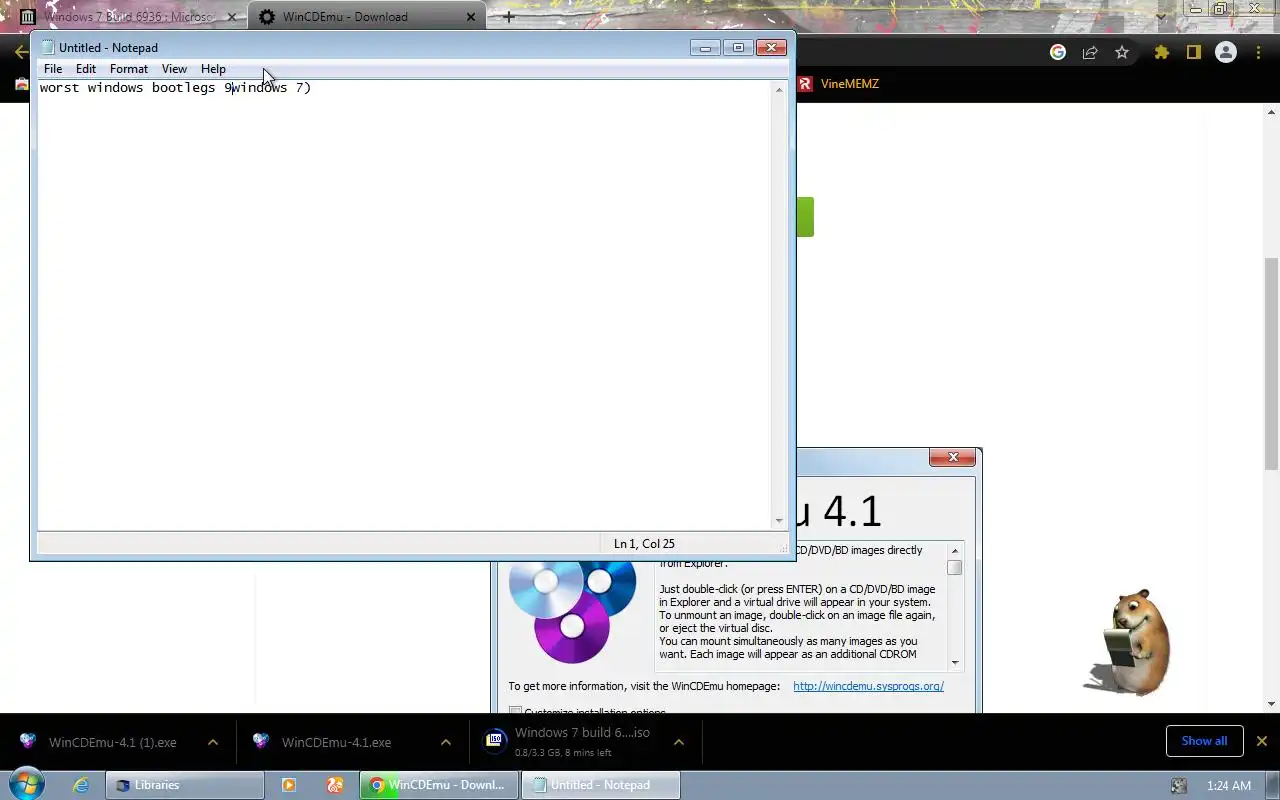This screenshot has height=800, width=1280.
Task: Bookmark this page with the star icon
Action: click(x=1122, y=52)
